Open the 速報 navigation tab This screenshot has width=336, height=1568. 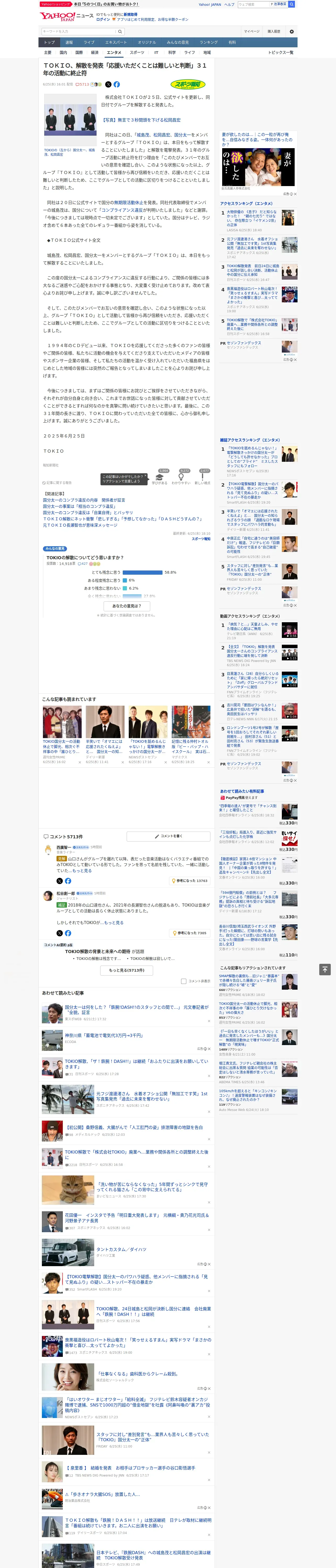click(69, 42)
